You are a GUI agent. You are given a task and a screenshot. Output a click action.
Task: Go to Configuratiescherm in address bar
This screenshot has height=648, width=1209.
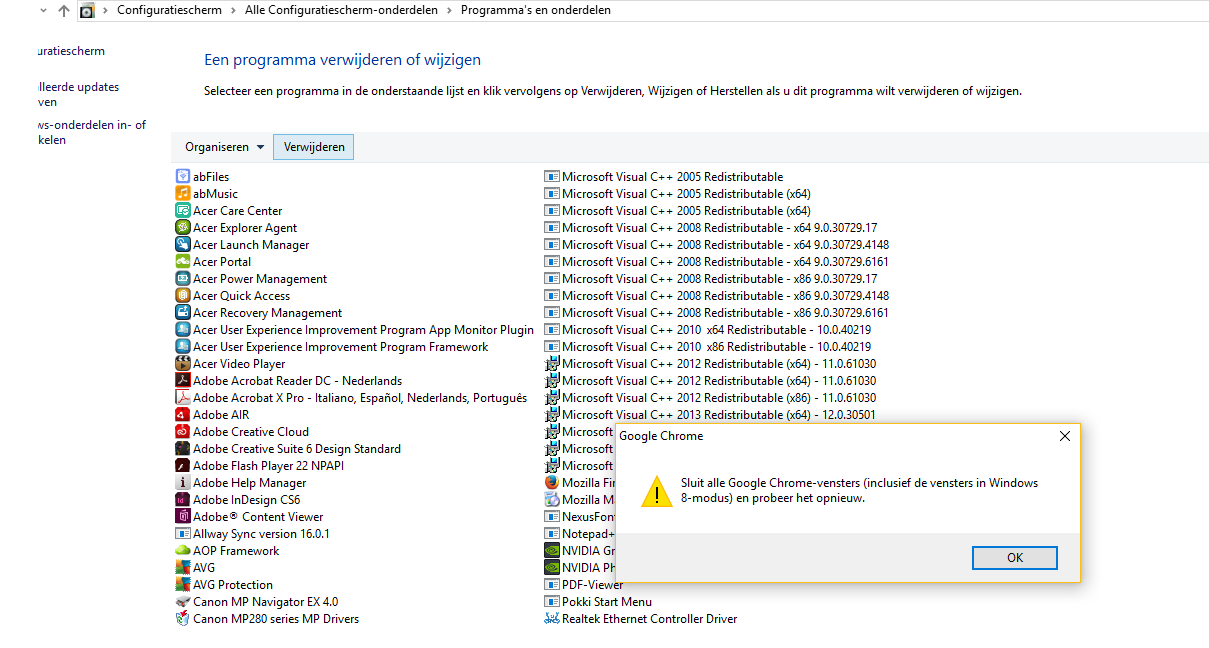pos(169,10)
